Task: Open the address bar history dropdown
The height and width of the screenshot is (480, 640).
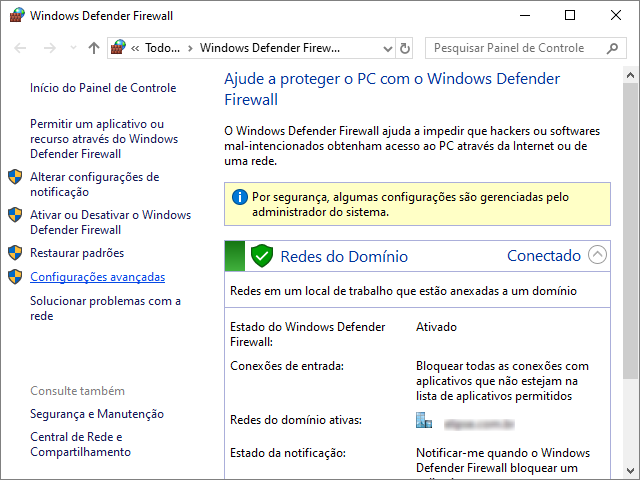Action: point(387,48)
